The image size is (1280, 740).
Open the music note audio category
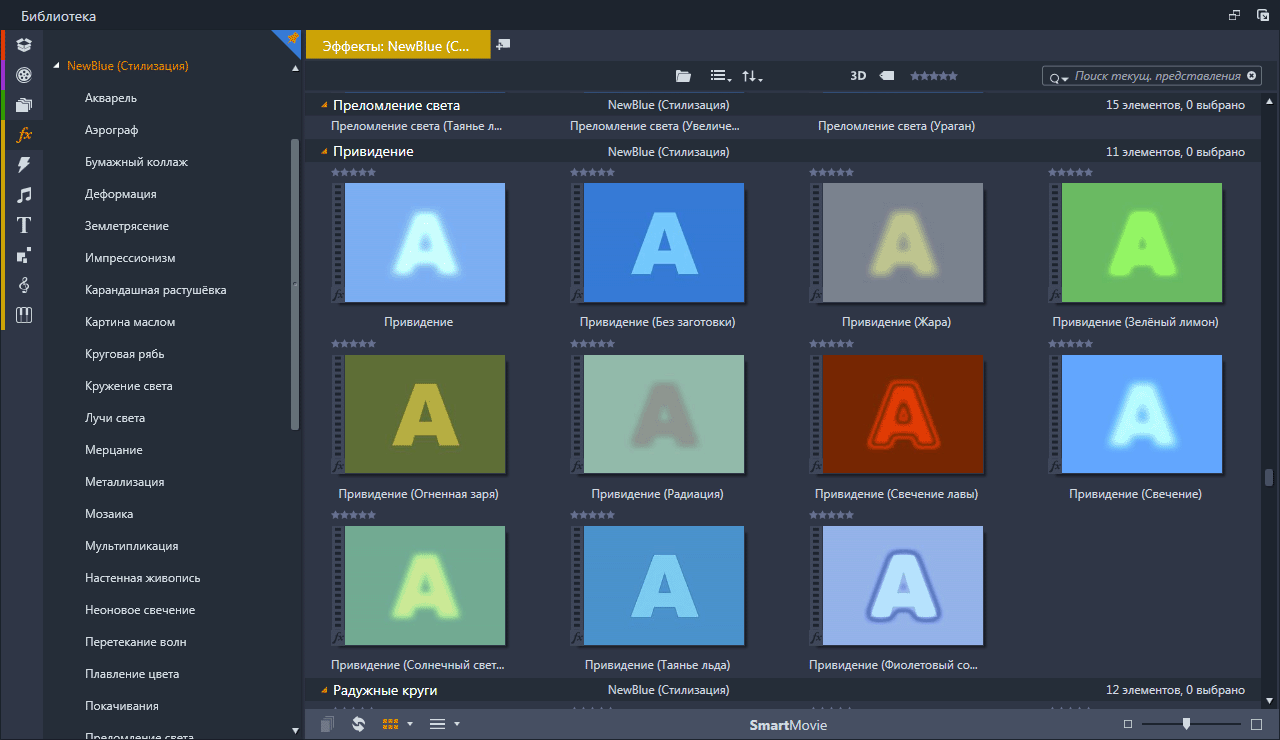pyautogui.click(x=24, y=195)
